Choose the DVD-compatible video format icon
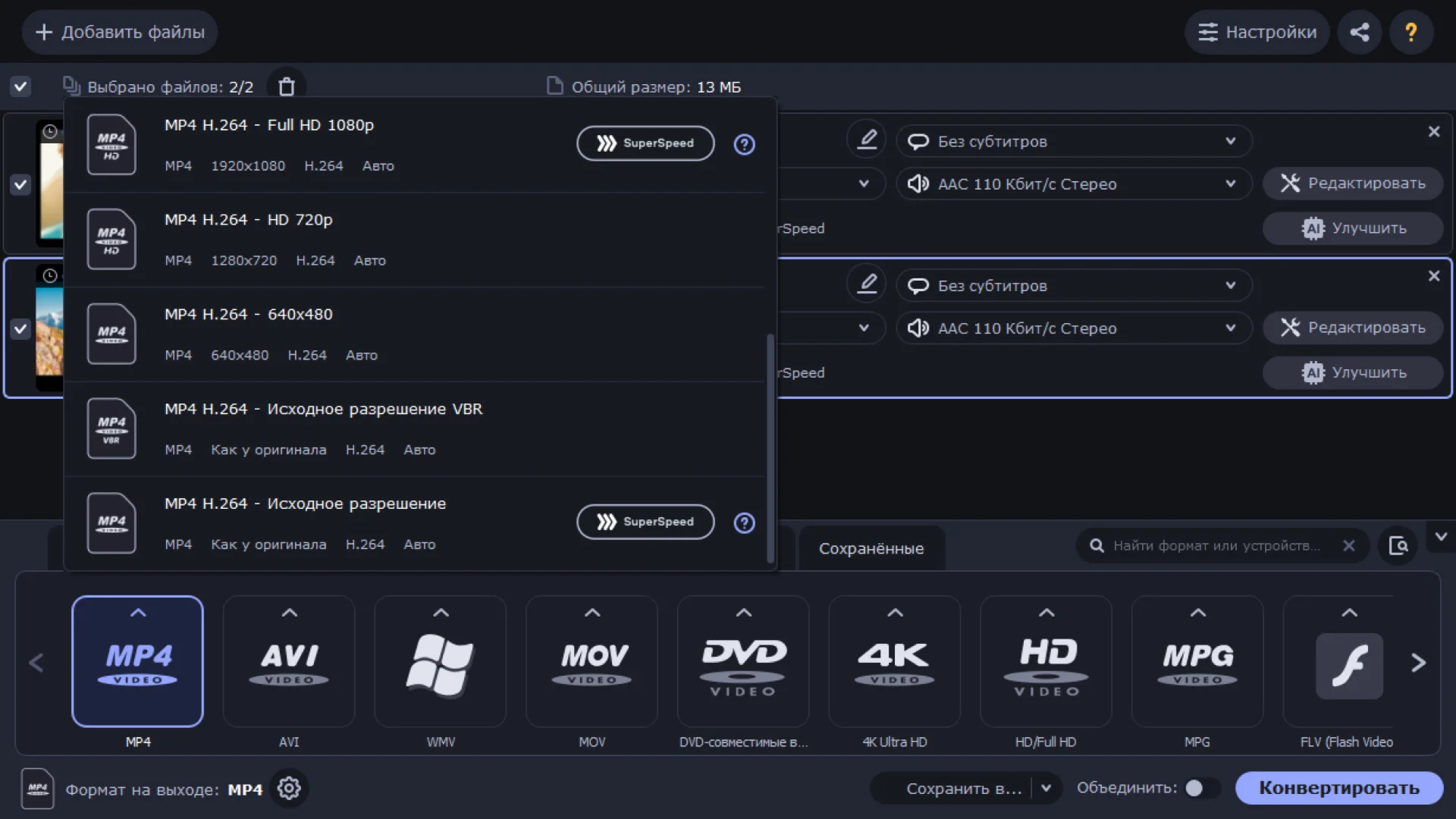1456x819 pixels. pos(742,661)
